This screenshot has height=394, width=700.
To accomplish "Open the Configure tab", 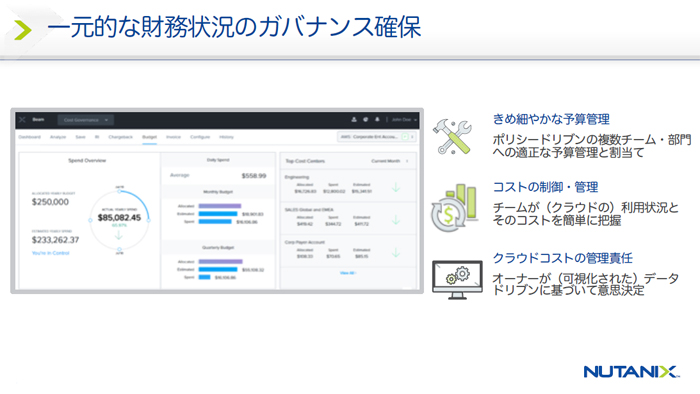I will 200,137.
